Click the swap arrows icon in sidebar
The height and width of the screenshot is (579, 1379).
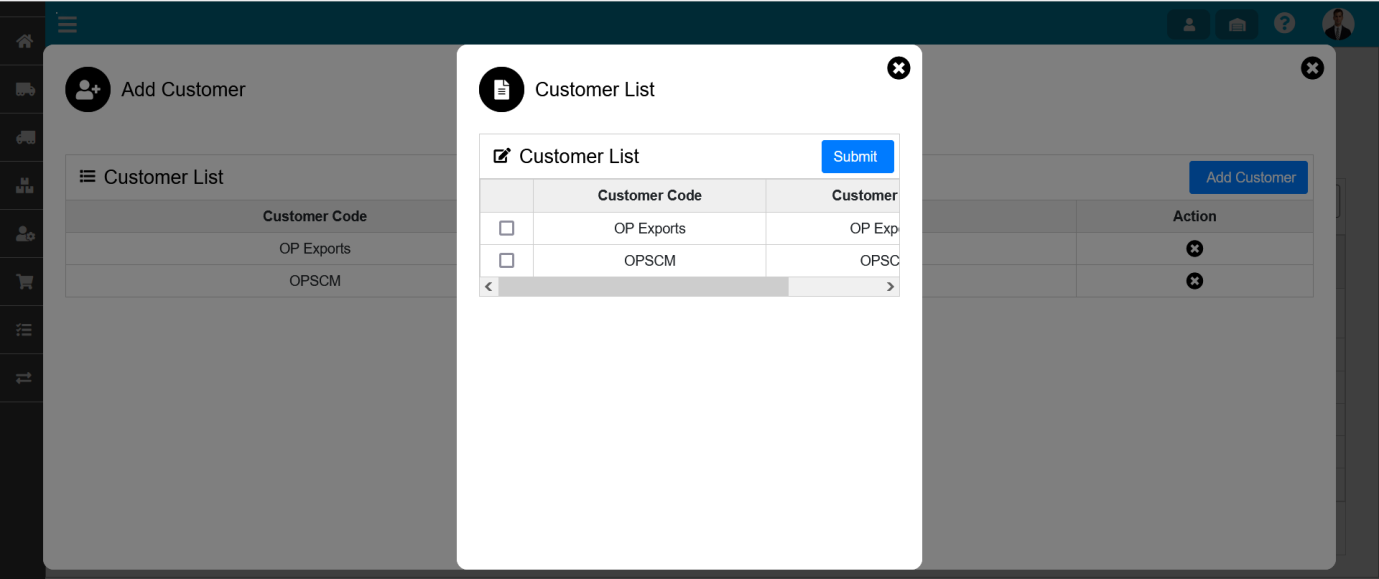click(x=24, y=378)
